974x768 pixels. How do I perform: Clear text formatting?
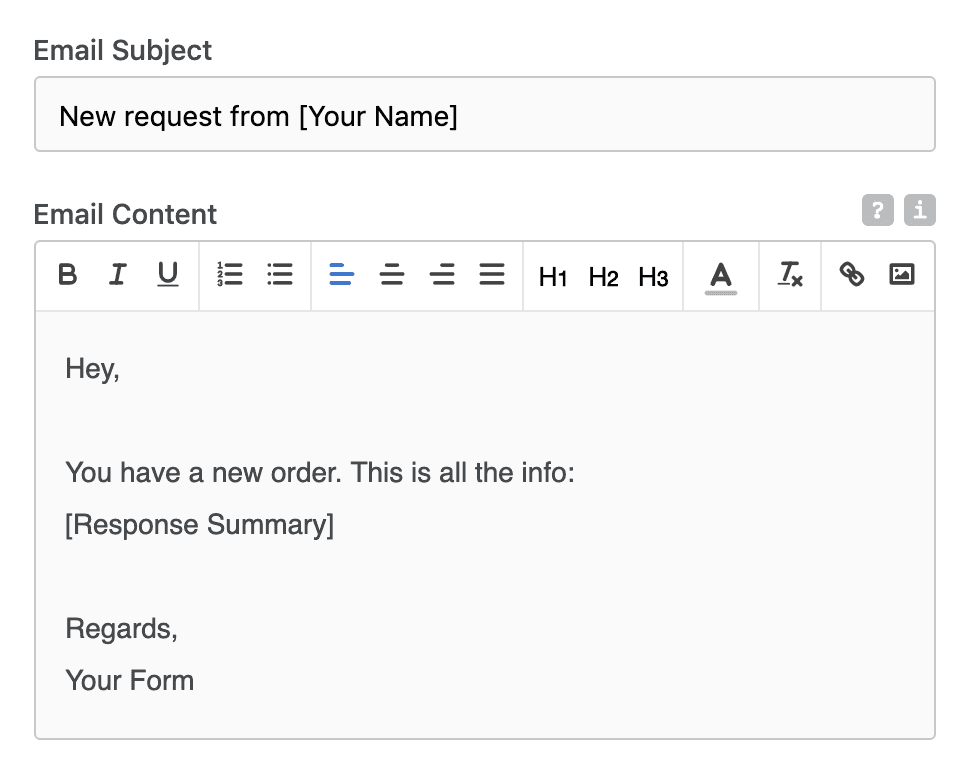pyautogui.click(x=790, y=274)
